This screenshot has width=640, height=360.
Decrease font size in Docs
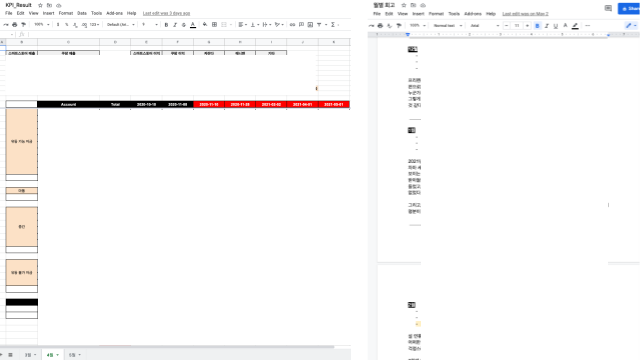(507, 25)
